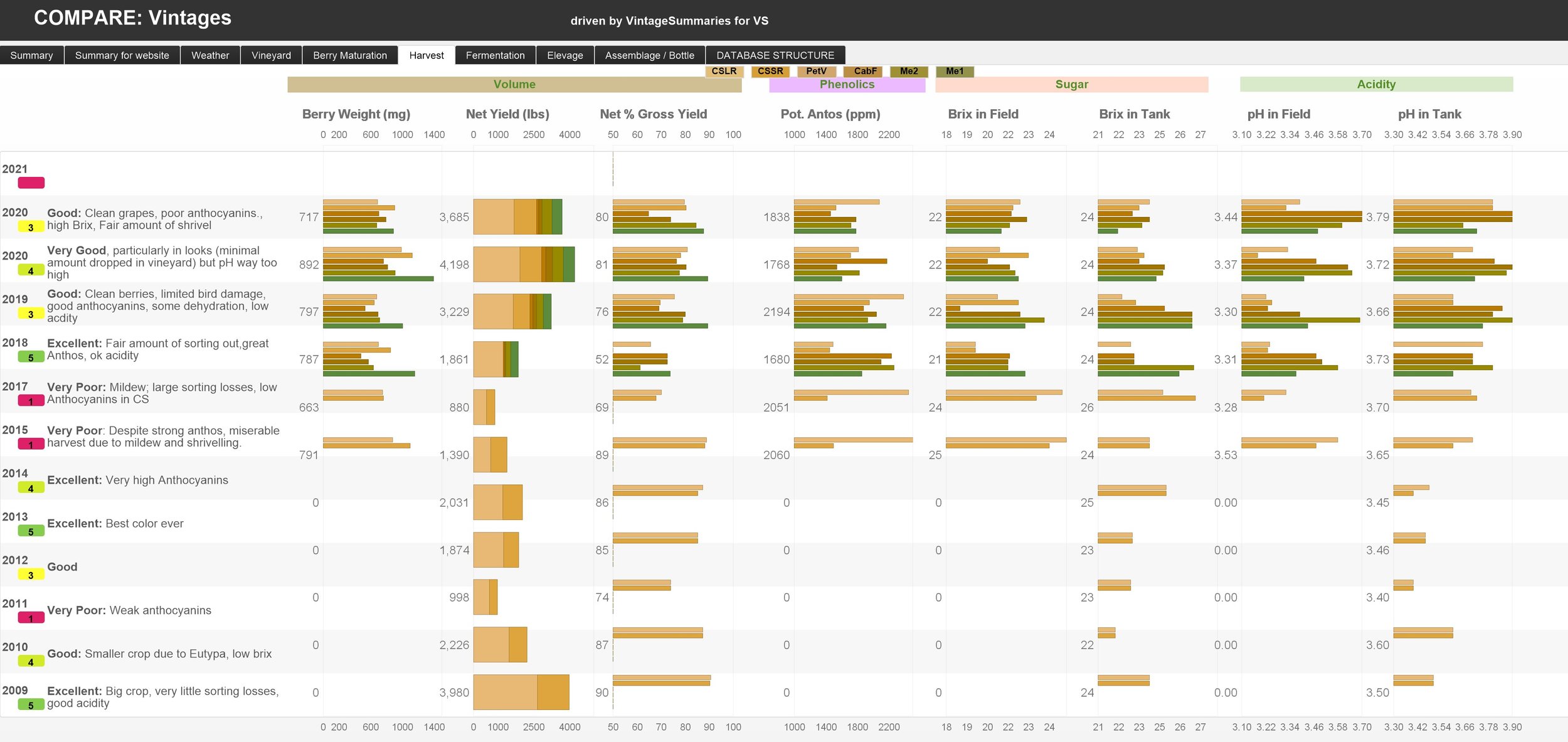Go to Assemblage / Bottle tab
The height and width of the screenshot is (742, 1568).
(649, 55)
